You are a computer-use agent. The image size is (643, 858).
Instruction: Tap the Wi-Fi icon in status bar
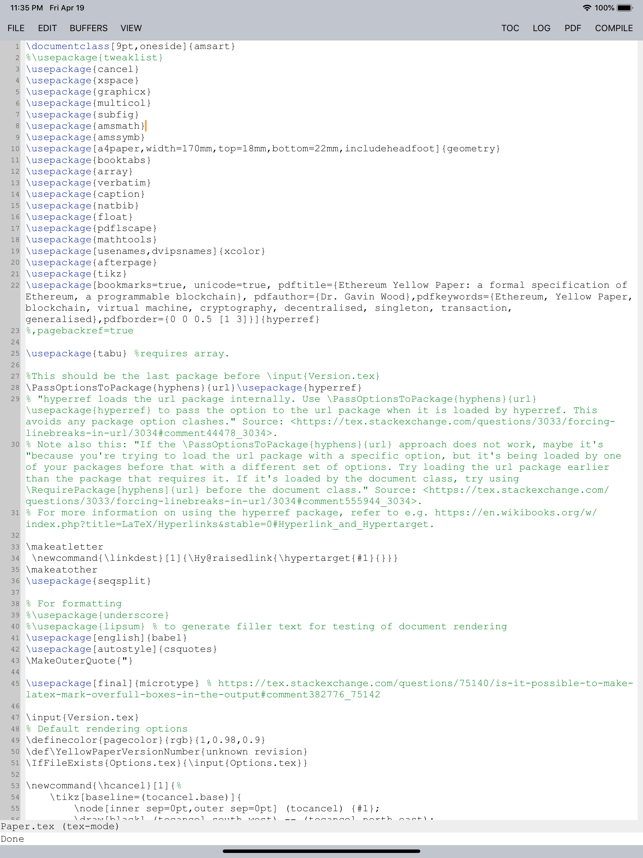(586, 8)
